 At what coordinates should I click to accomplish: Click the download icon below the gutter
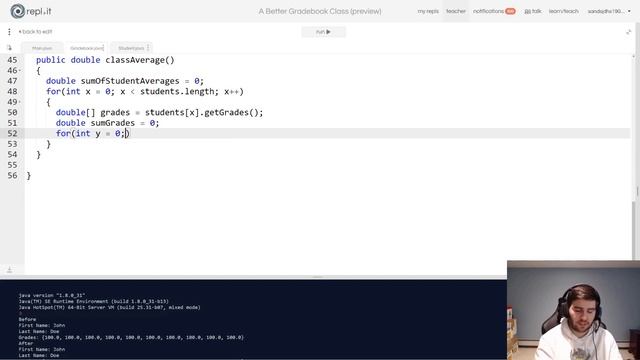(9, 270)
